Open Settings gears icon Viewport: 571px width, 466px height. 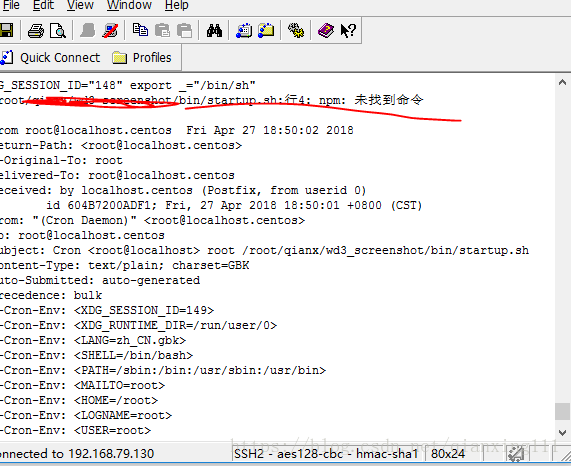coord(296,31)
